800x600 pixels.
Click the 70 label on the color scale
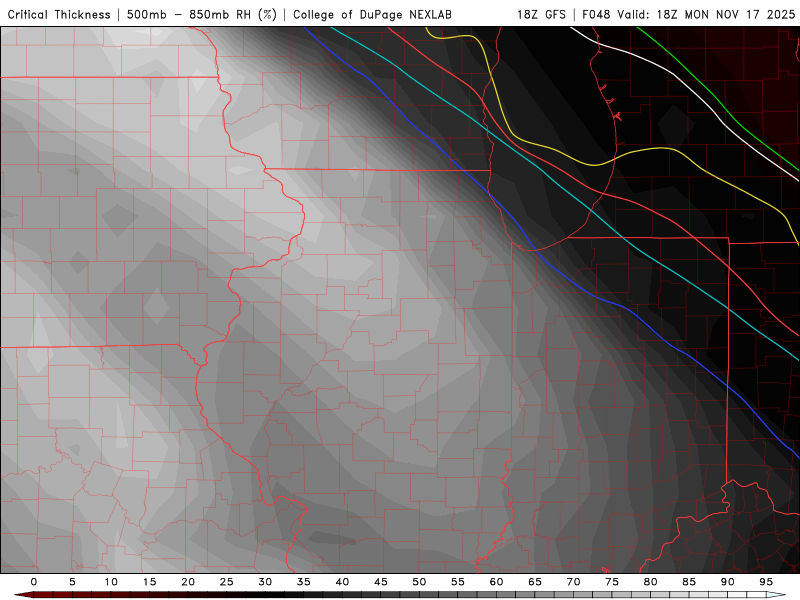tap(573, 582)
